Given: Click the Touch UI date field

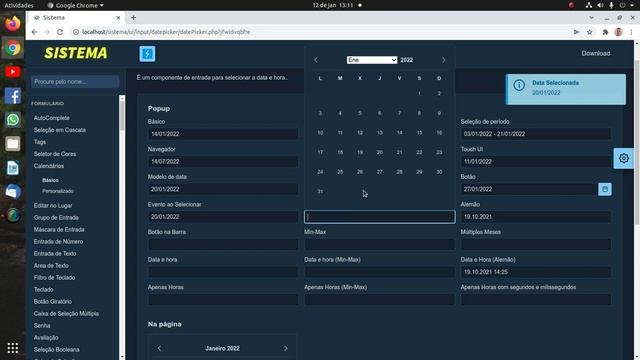Looking at the screenshot, I should click(536, 162).
